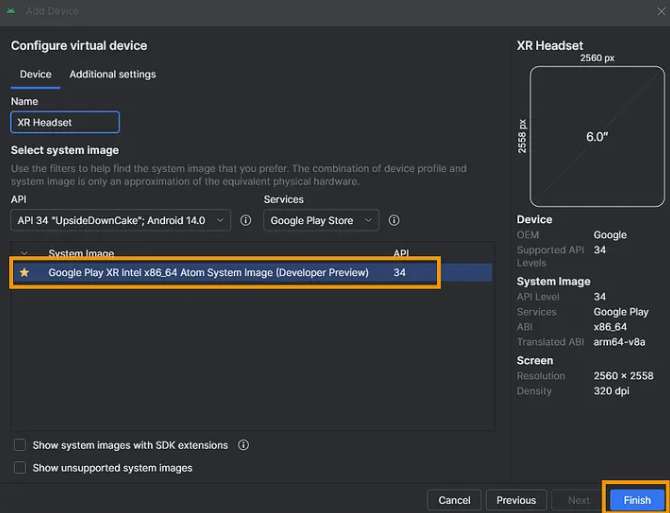Click info icon beside API dropdown
Viewport: 670px width, 513px height.
[245, 220]
